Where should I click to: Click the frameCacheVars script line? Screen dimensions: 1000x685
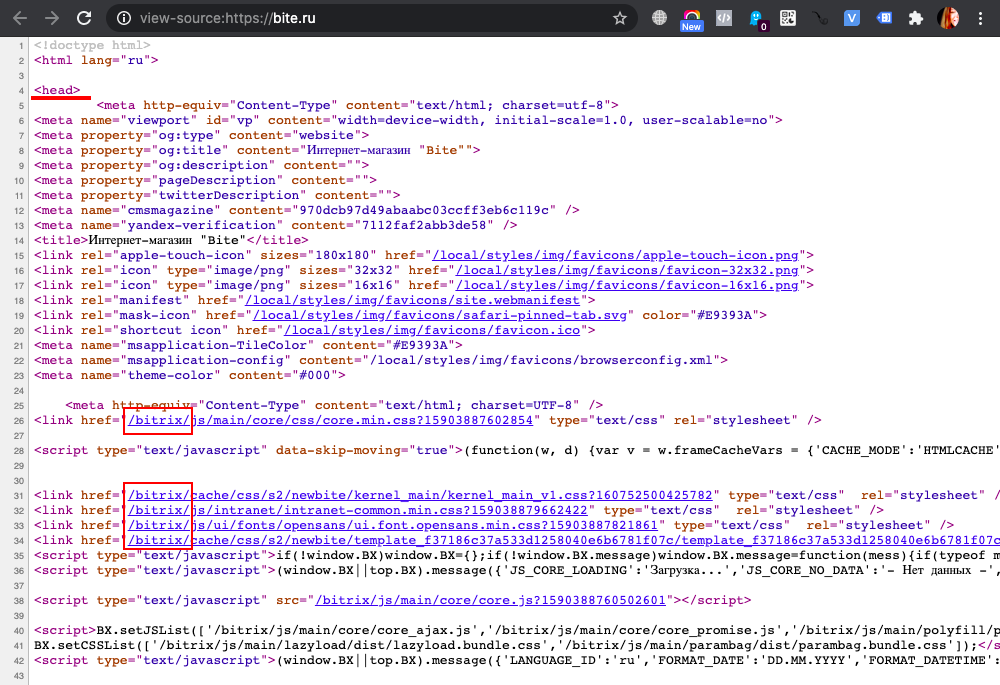(x=517, y=450)
